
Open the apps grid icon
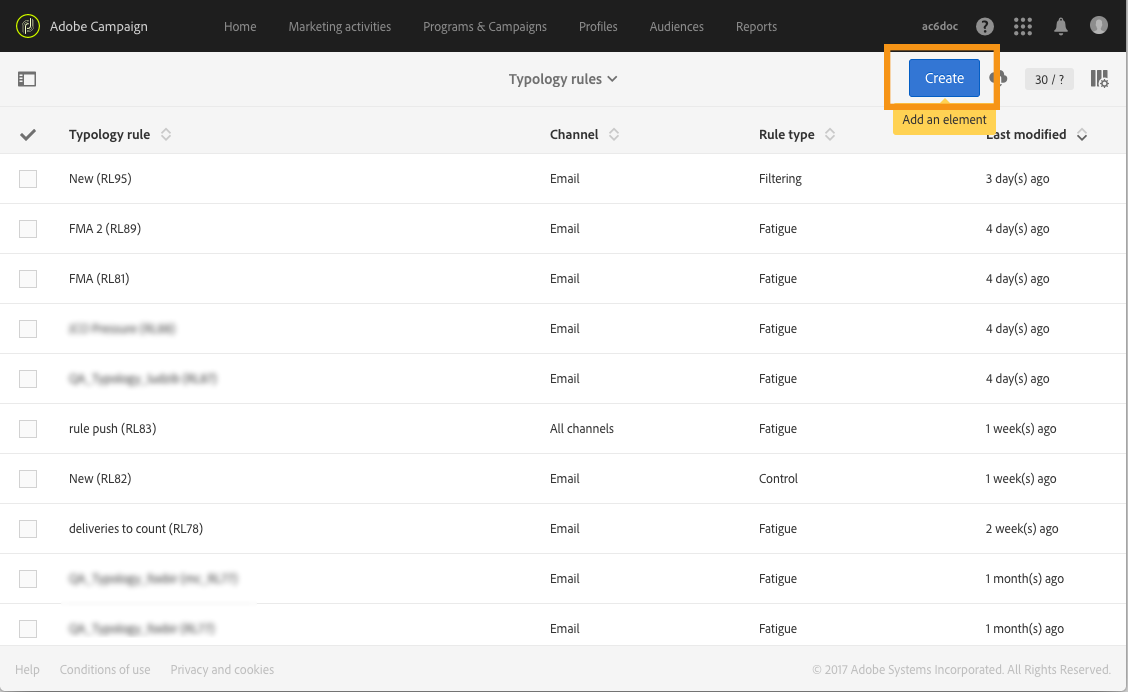coord(1023,27)
